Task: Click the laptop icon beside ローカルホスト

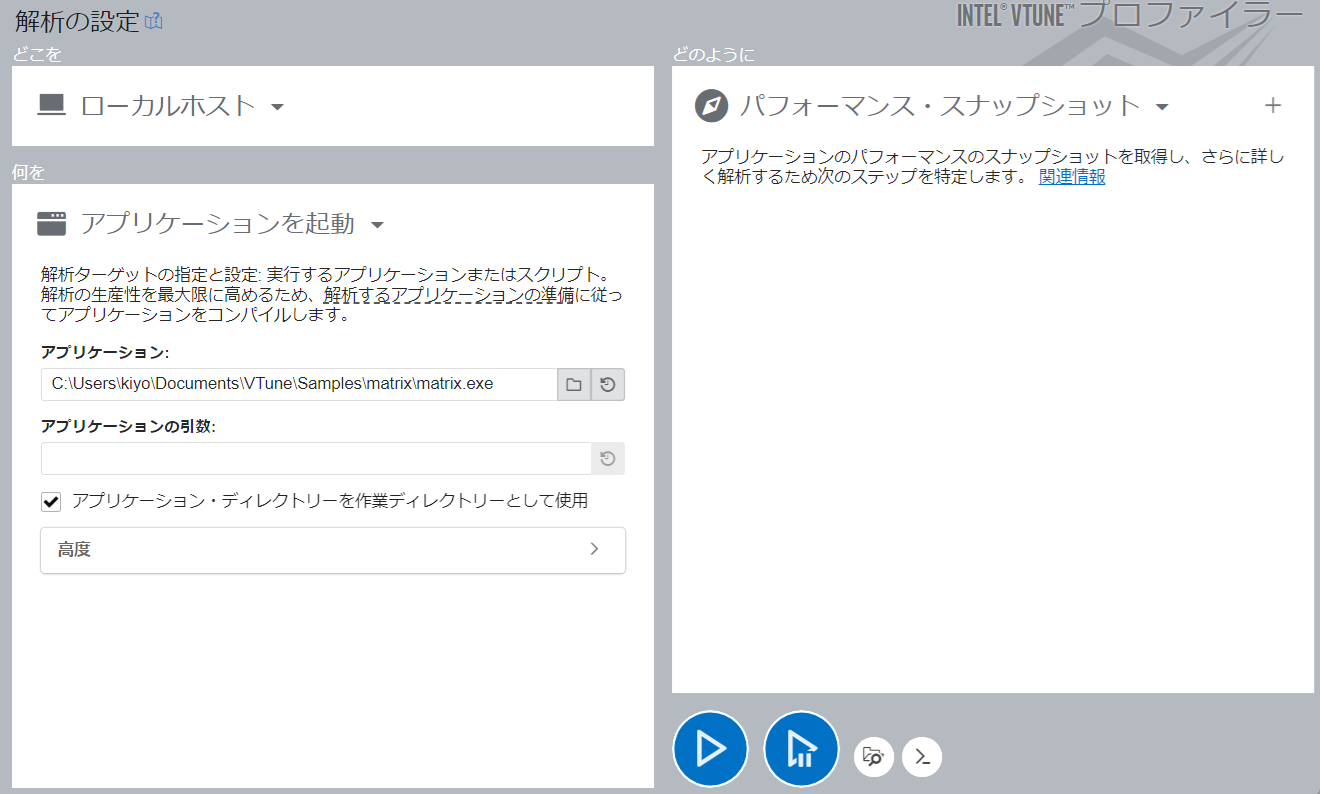Action: pos(51,105)
